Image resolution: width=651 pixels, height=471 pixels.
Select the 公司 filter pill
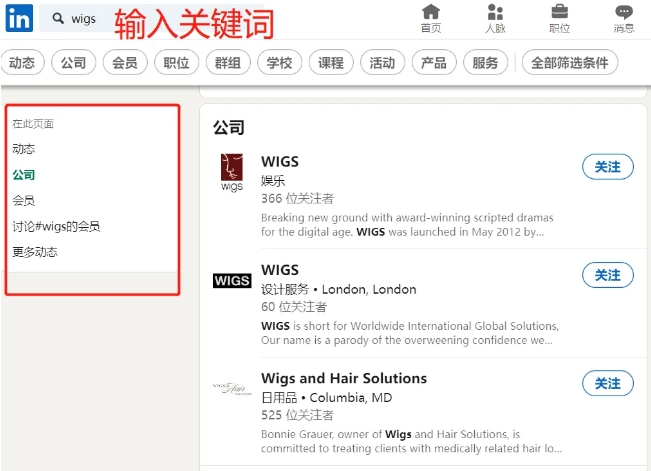coord(73,63)
